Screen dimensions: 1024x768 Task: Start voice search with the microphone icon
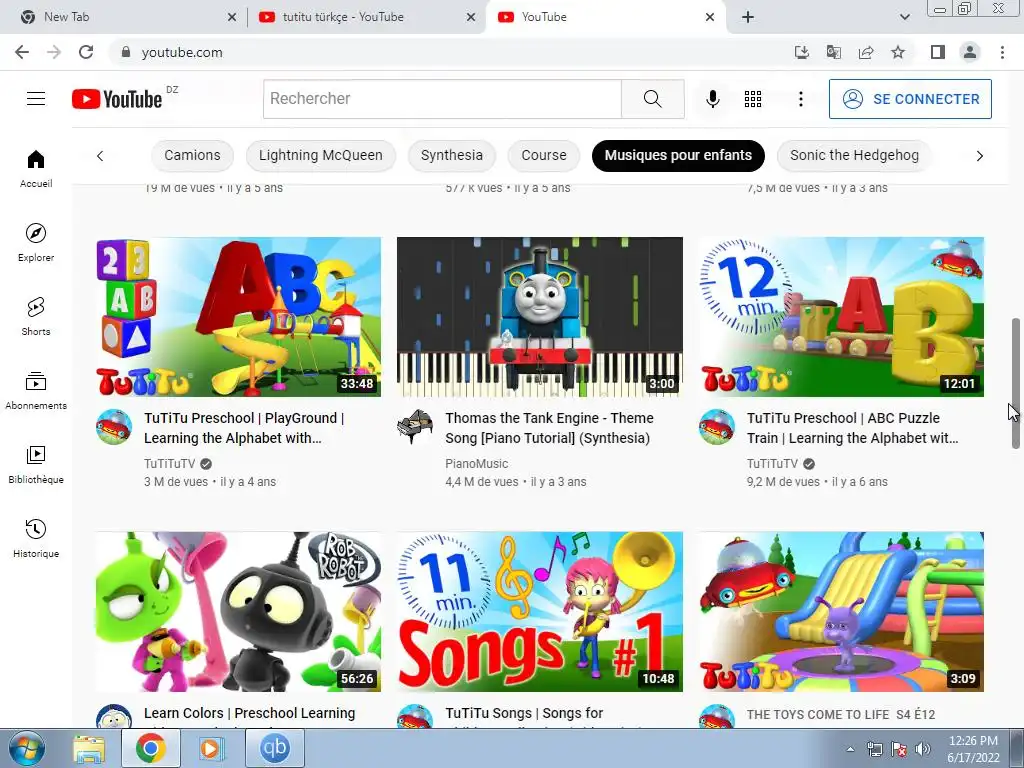(712, 99)
